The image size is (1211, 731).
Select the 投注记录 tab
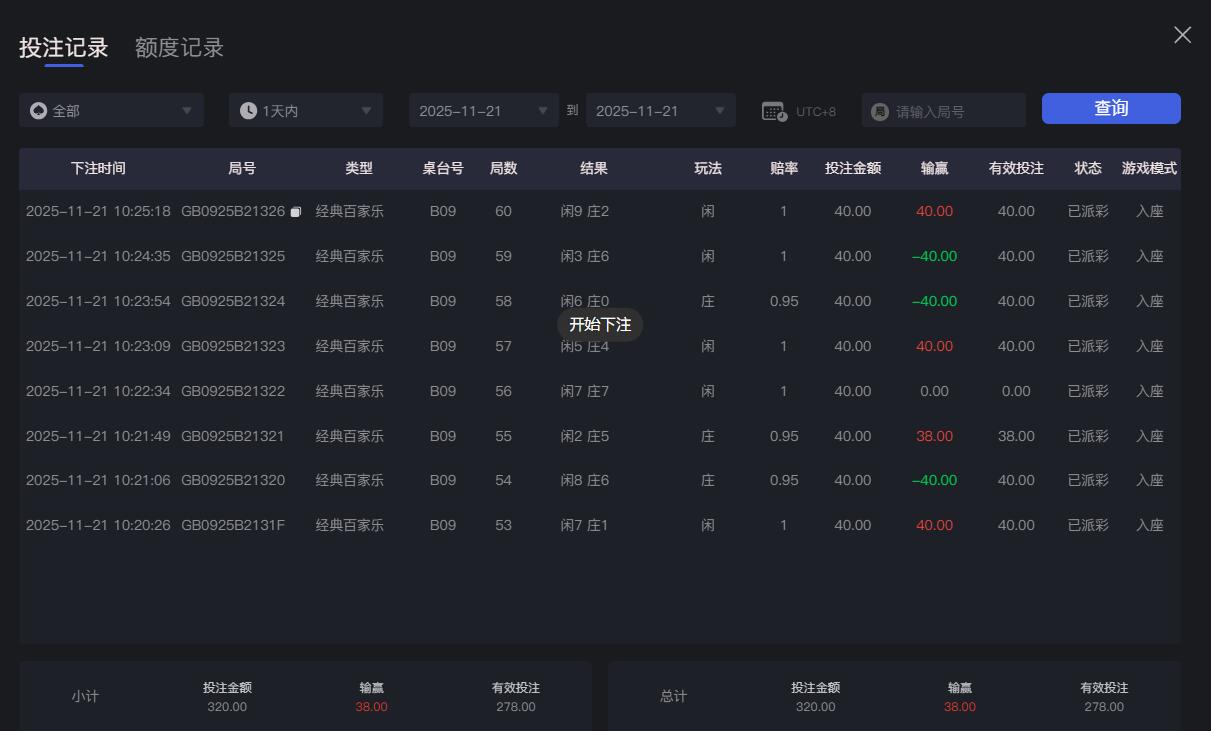61,46
